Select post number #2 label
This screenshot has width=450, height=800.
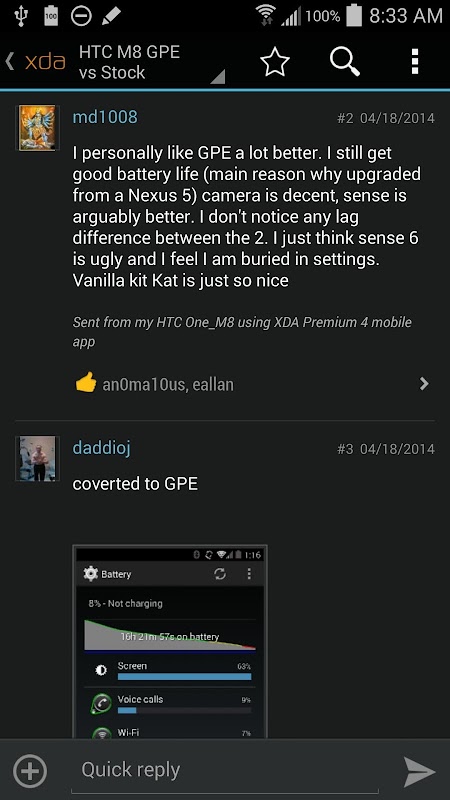tap(345, 118)
